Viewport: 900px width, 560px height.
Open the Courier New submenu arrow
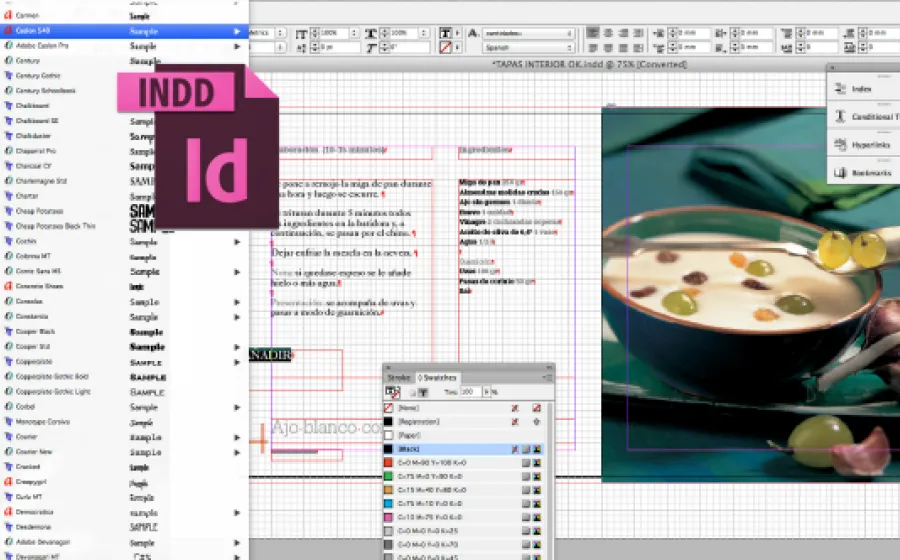(237, 452)
